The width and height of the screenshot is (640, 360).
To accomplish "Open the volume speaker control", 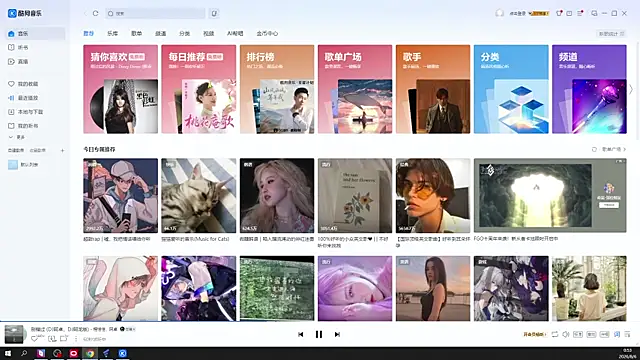I will coord(566,334).
